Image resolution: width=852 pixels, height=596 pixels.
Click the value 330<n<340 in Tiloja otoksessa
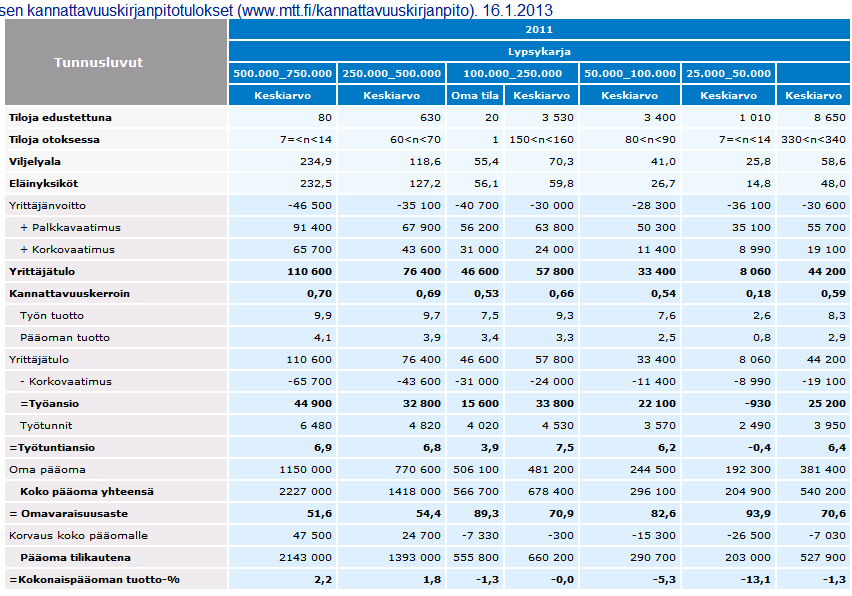coord(813,140)
